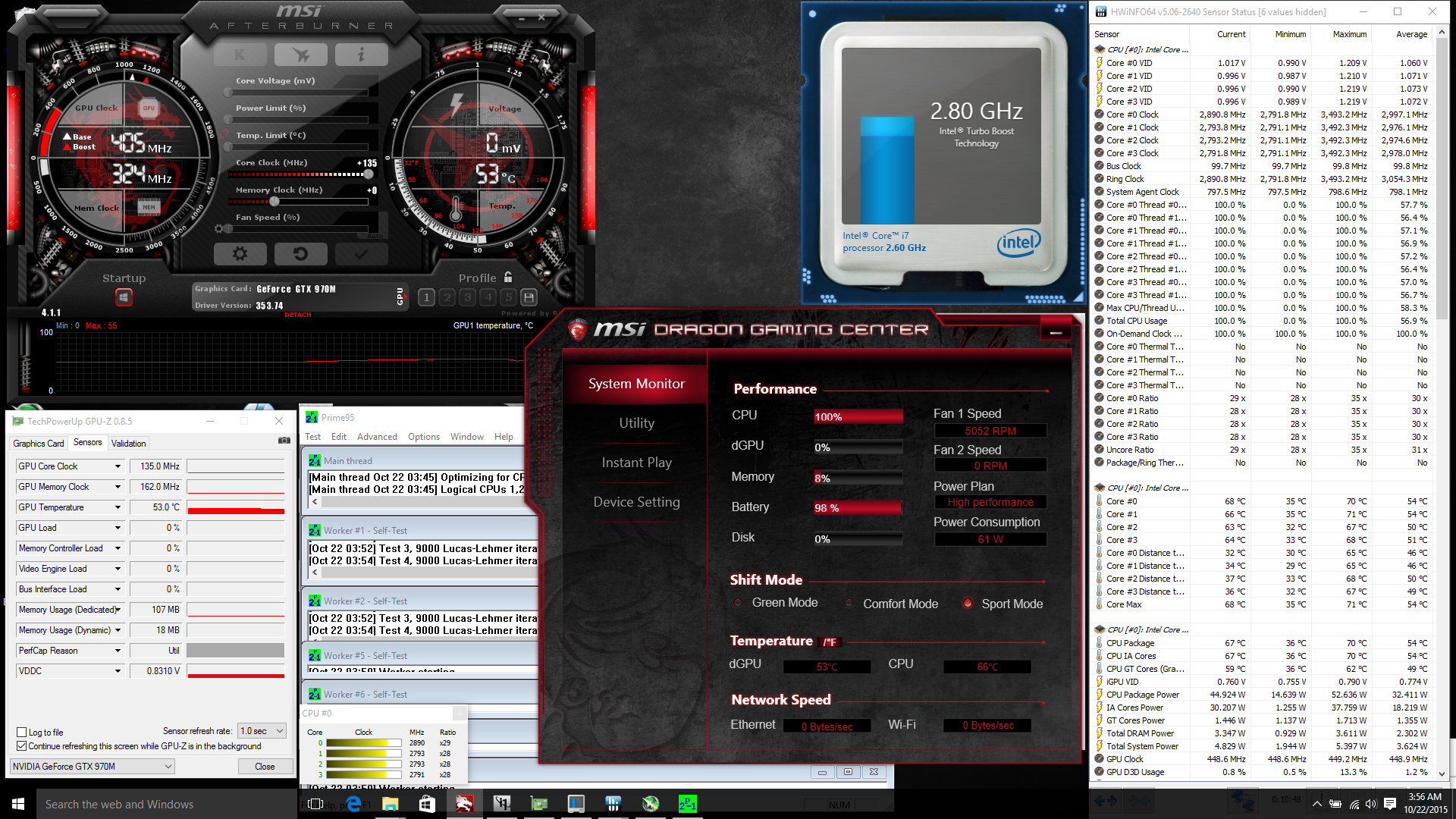Image resolution: width=1456 pixels, height=819 pixels.
Task: Click the airplane icon in Afterburner
Action: [x=300, y=55]
